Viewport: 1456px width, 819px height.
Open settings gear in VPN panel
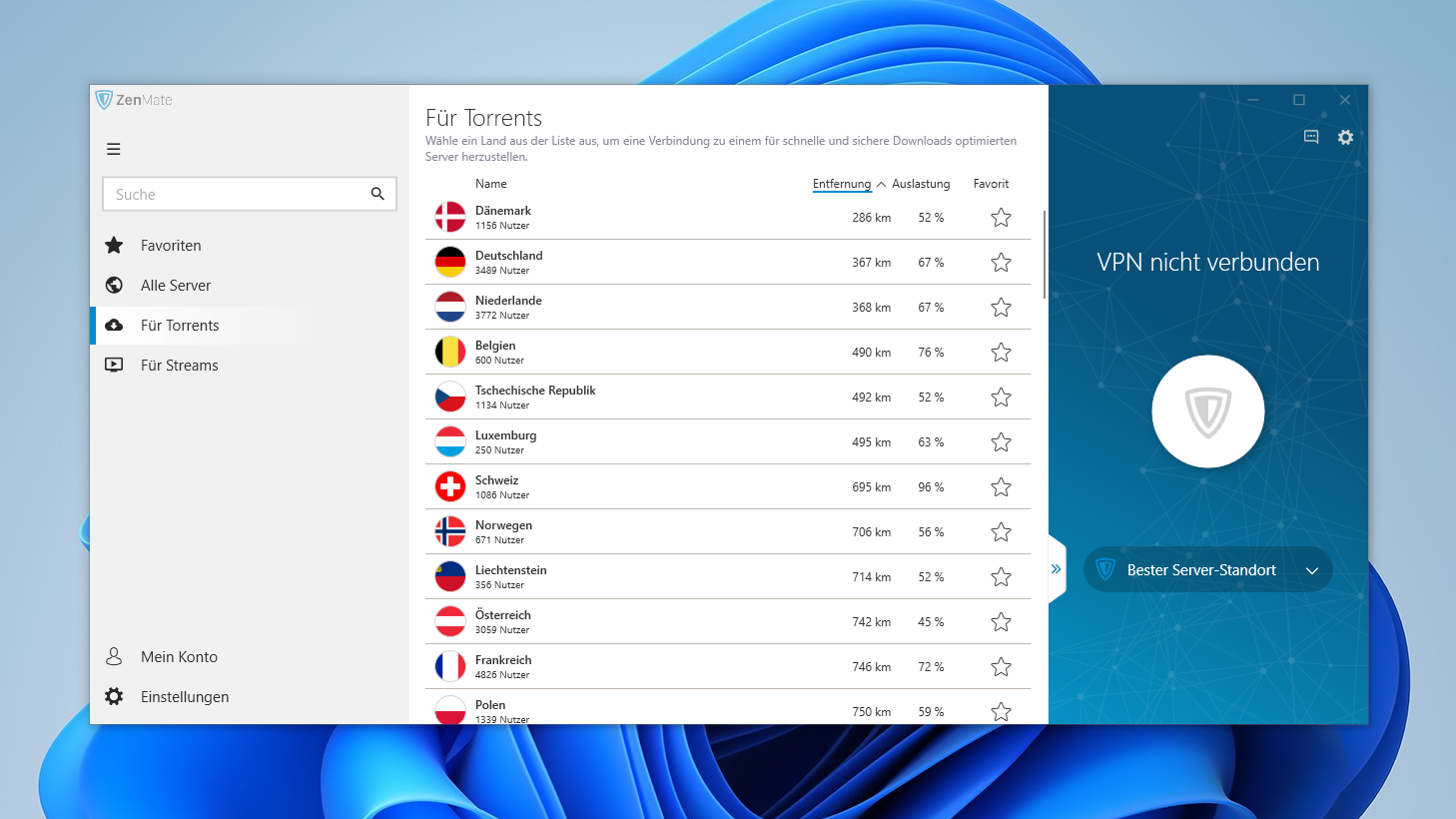(x=1345, y=137)
